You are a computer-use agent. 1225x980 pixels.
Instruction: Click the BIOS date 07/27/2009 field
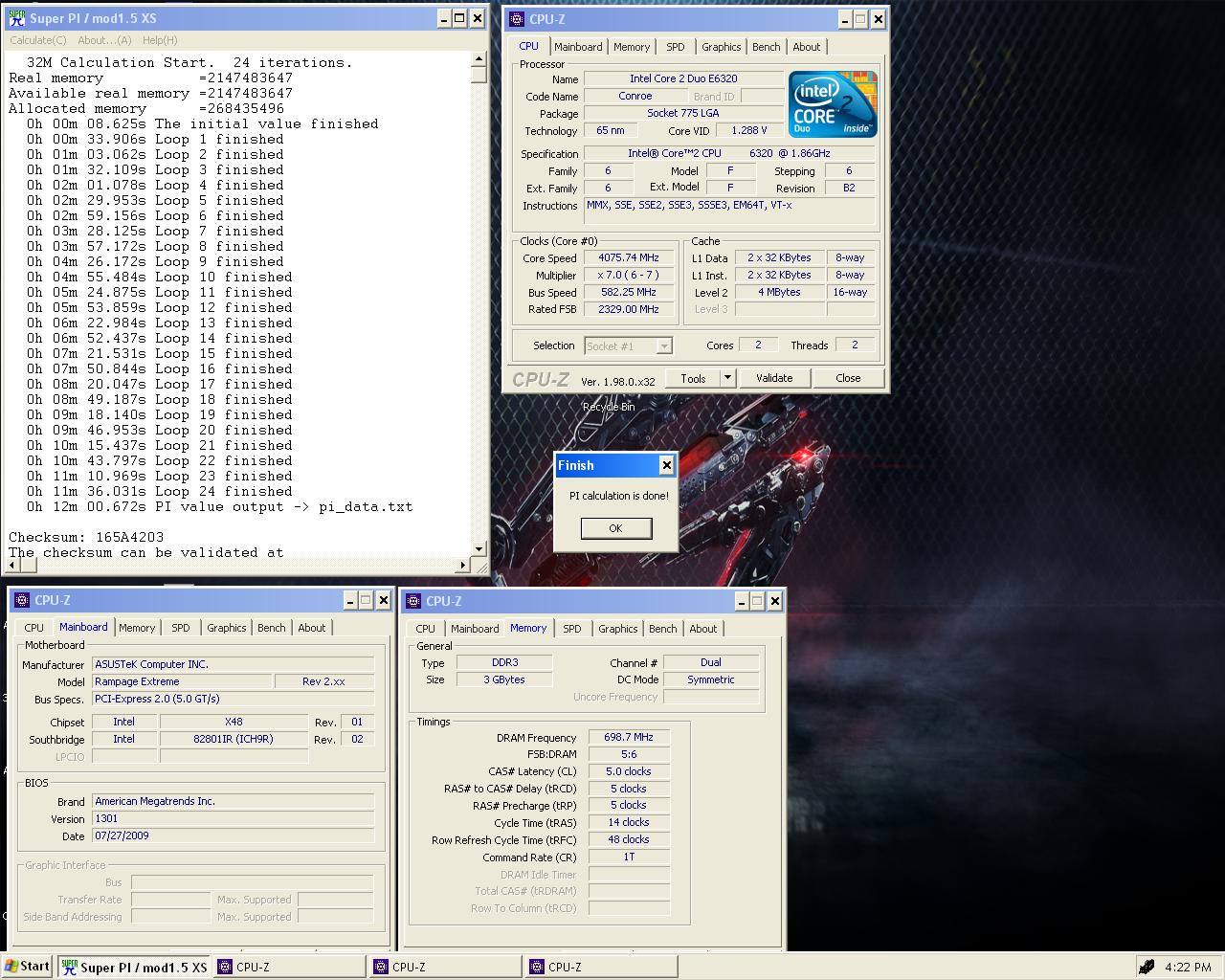point(233,835)
